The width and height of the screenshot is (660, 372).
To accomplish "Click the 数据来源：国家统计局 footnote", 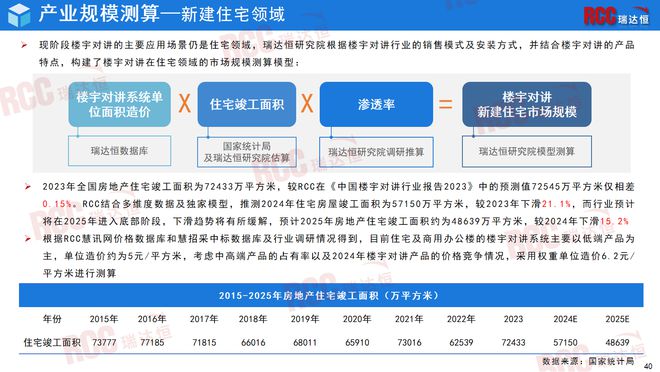I will (x=588, y=361).
